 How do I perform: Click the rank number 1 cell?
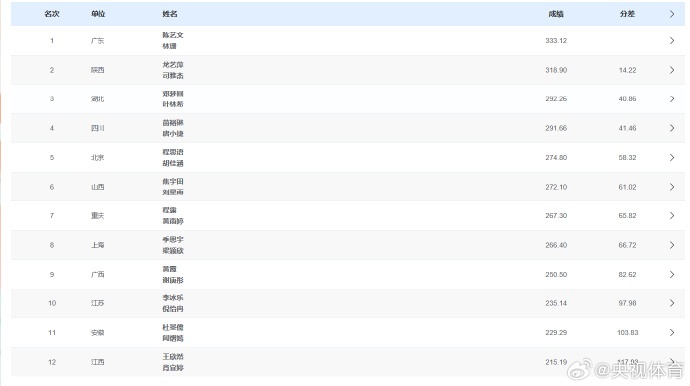[x=52, y=40]
